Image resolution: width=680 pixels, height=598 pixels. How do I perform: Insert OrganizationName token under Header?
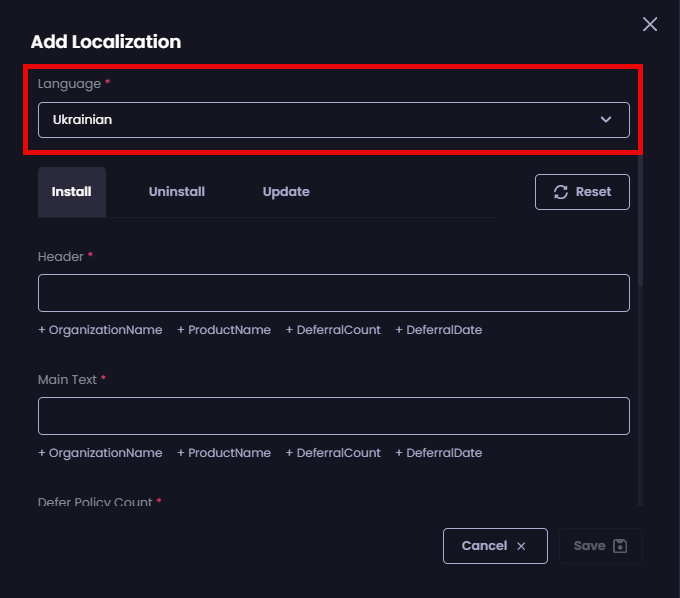[x=100, y=330]
